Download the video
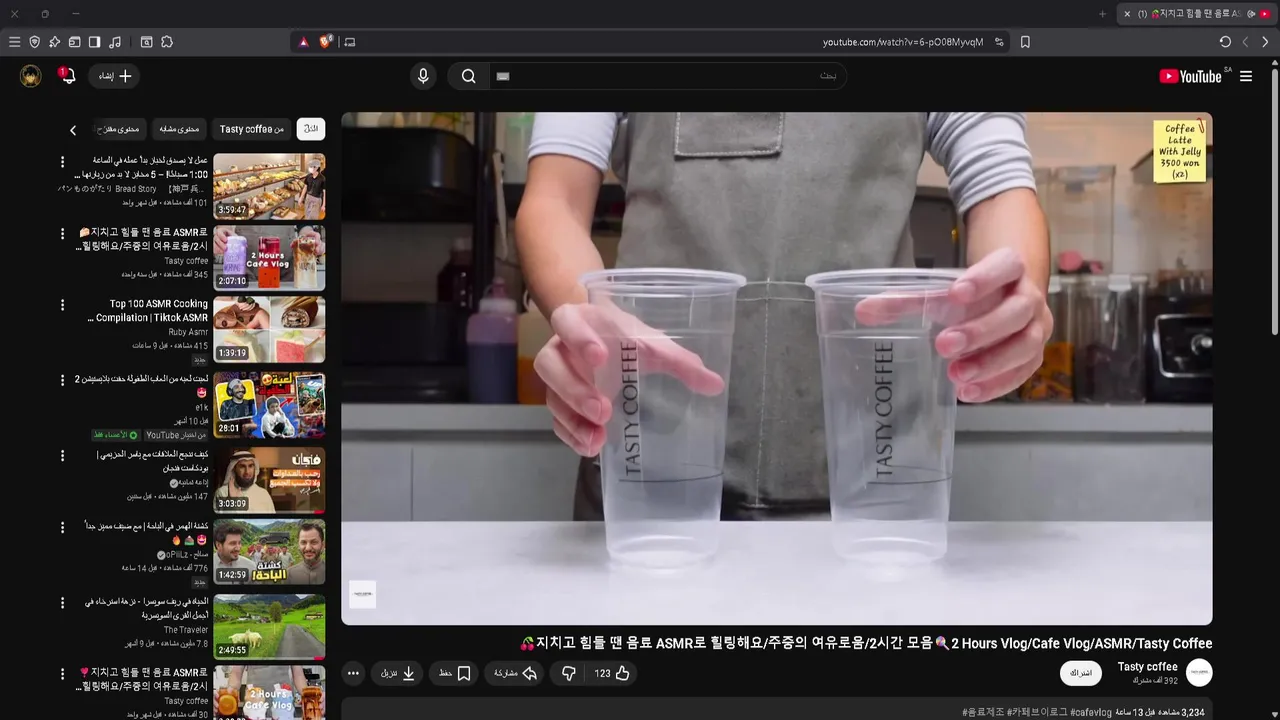The height and width of the screenshot is (720, 1280). (398, 673)
